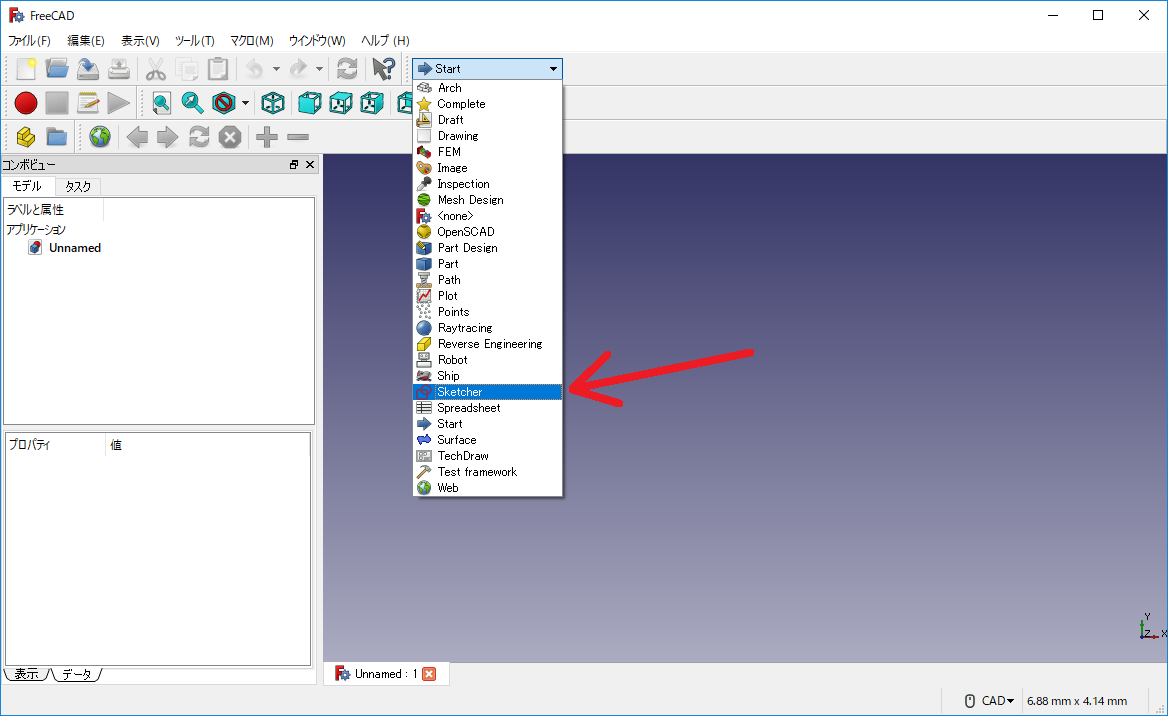Click the browser Forward arrow icon
The width and height of the screenshot is (1168, 716).
point(168,137)
